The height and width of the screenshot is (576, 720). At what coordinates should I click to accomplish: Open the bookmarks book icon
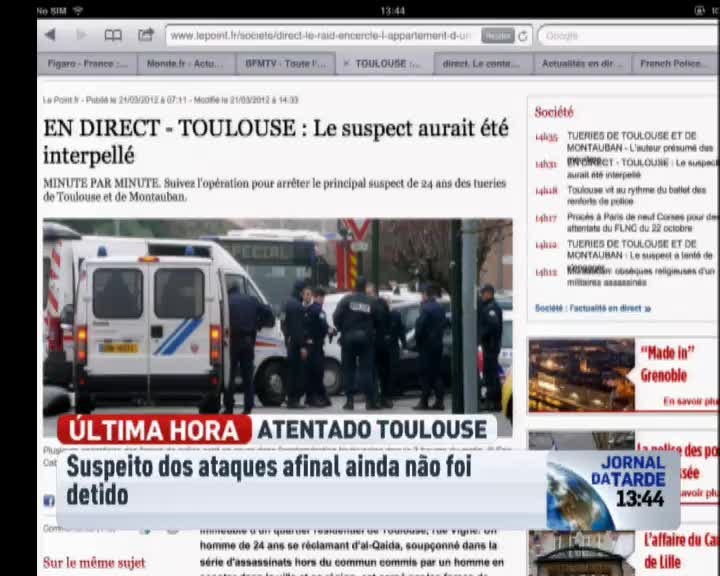coord(113,35)
